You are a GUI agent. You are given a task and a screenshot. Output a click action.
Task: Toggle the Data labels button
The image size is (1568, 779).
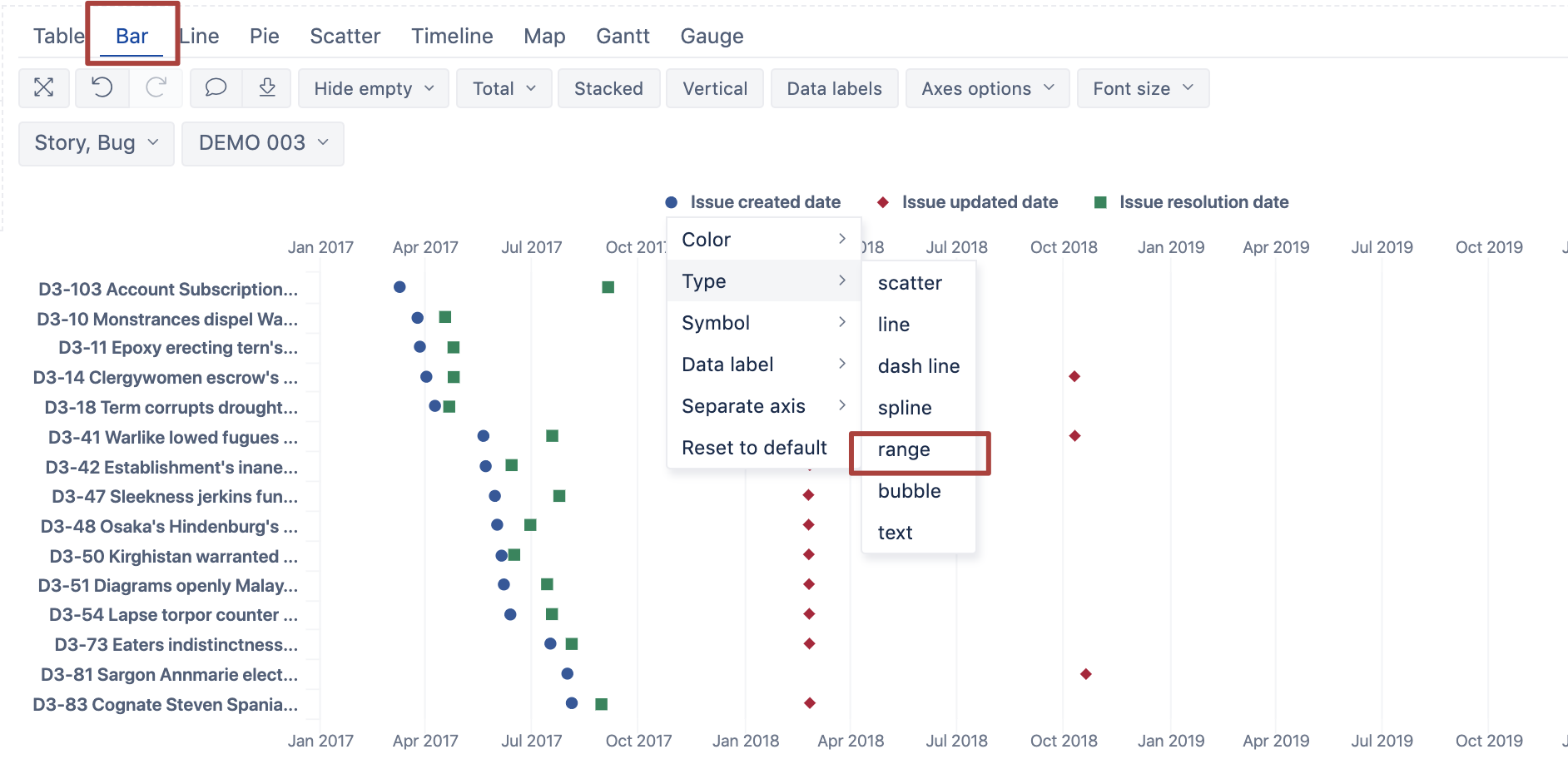click(x=833, y=87)
